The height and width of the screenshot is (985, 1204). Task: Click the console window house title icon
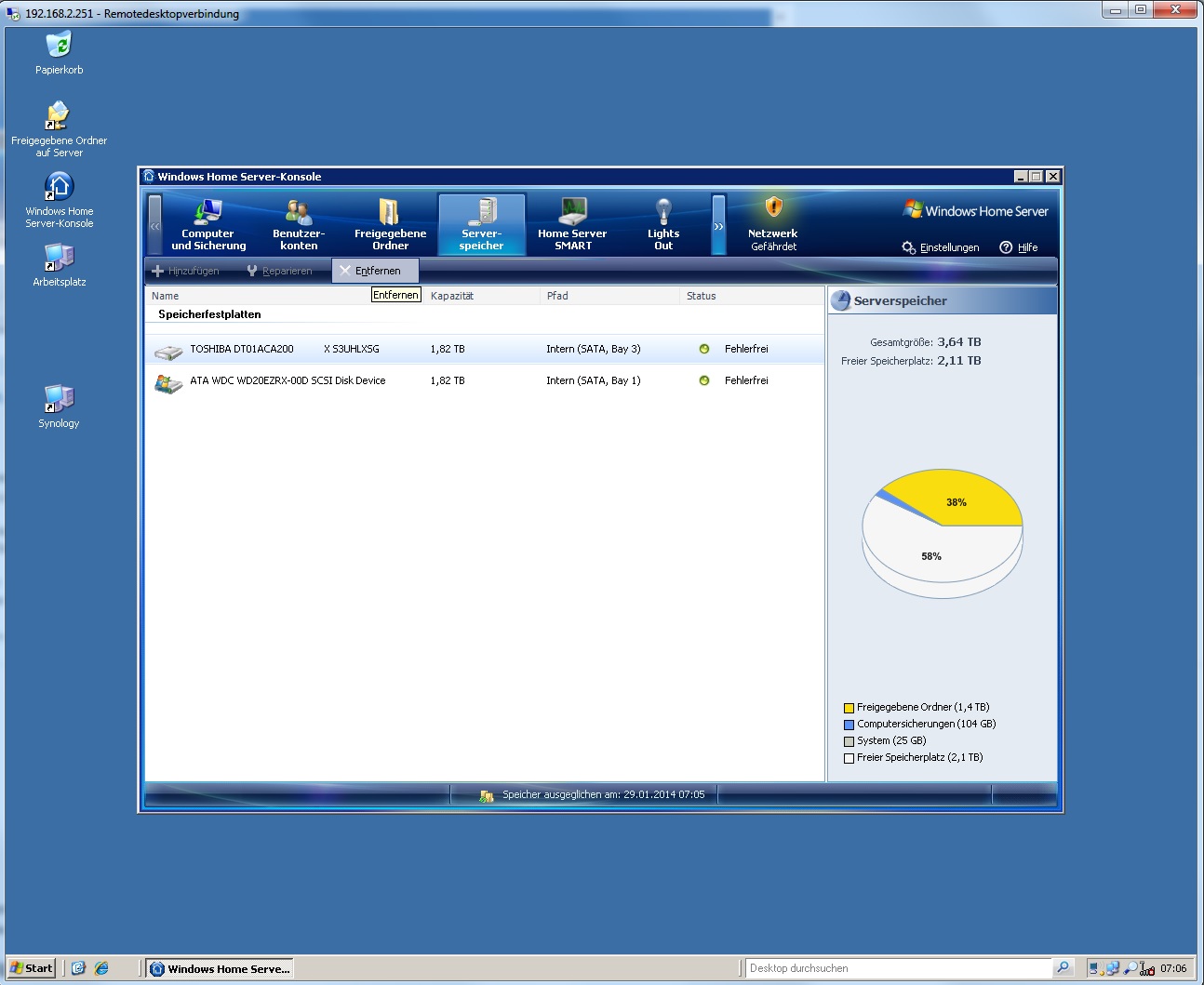click(x=149, y=176)
